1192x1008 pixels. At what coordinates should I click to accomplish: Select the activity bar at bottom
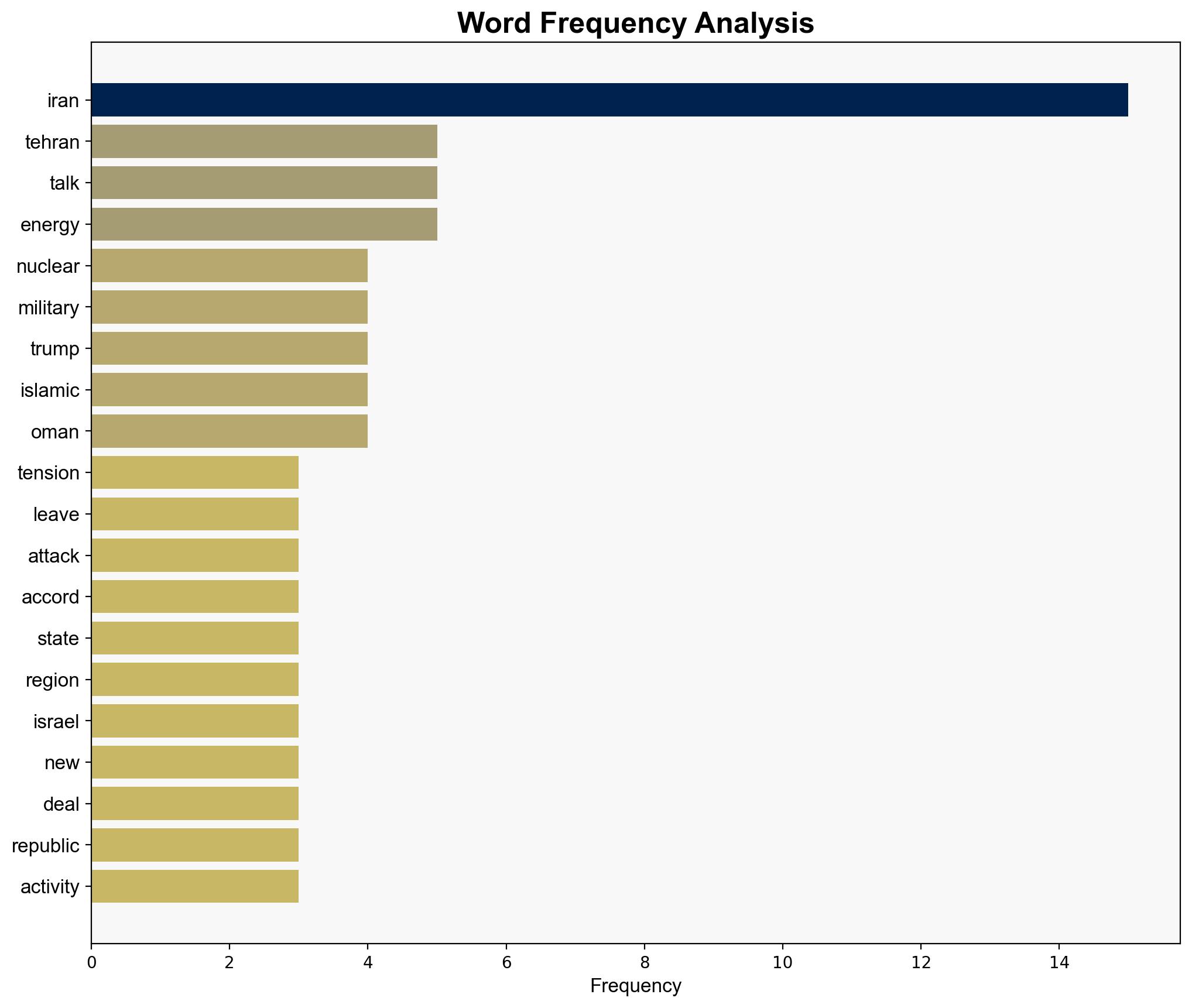pos(195,886)
